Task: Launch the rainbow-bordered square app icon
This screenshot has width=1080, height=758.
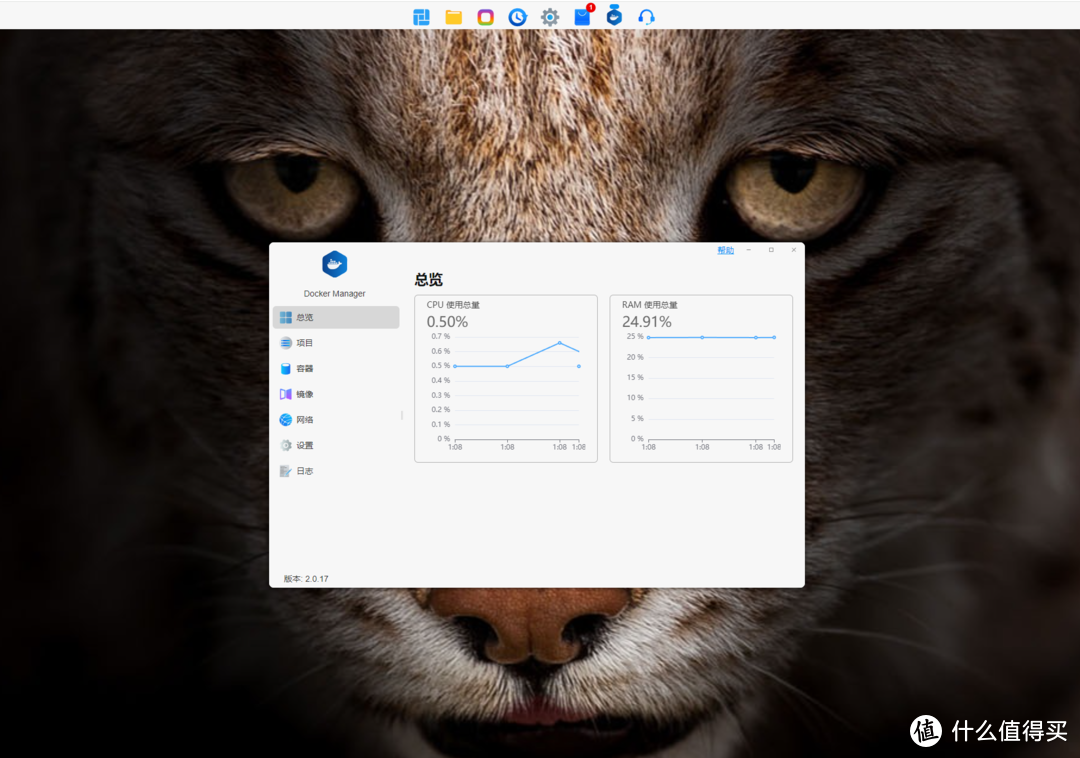Action: (x=486, y=17)
